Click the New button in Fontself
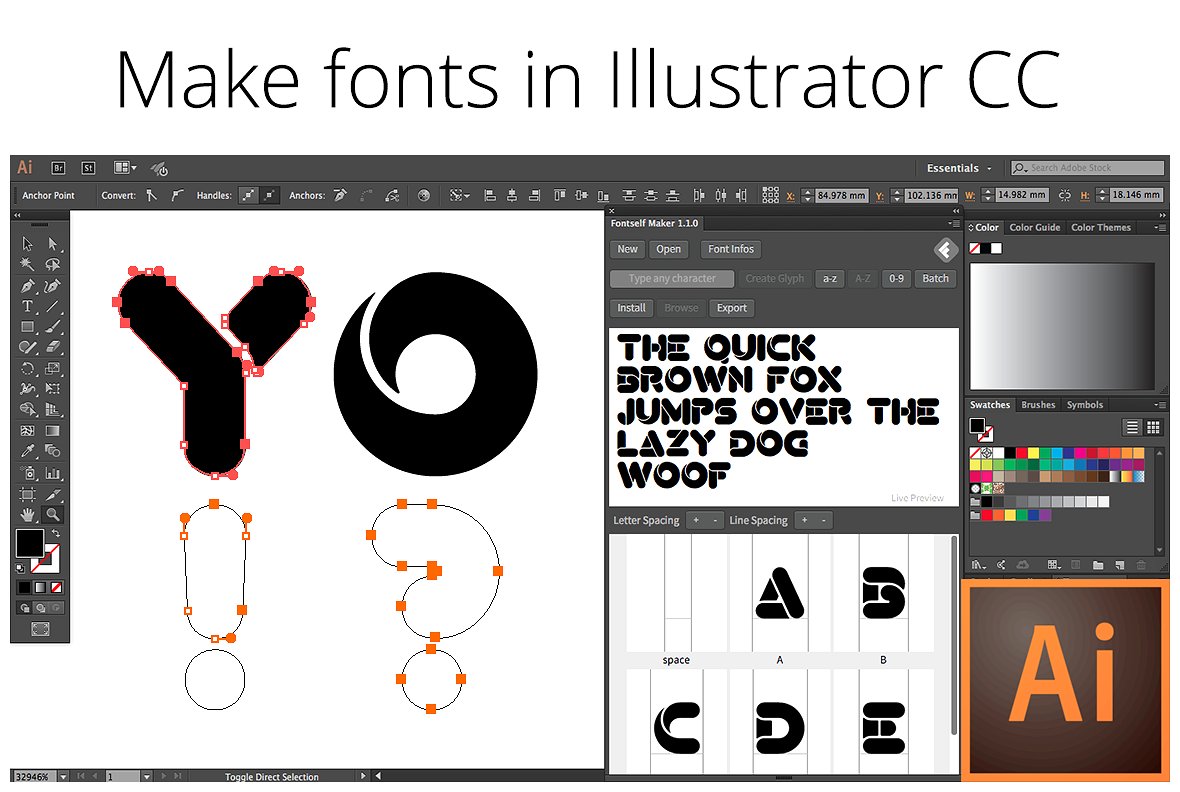Screen dimensions: 1180x792 click(627, 249)
